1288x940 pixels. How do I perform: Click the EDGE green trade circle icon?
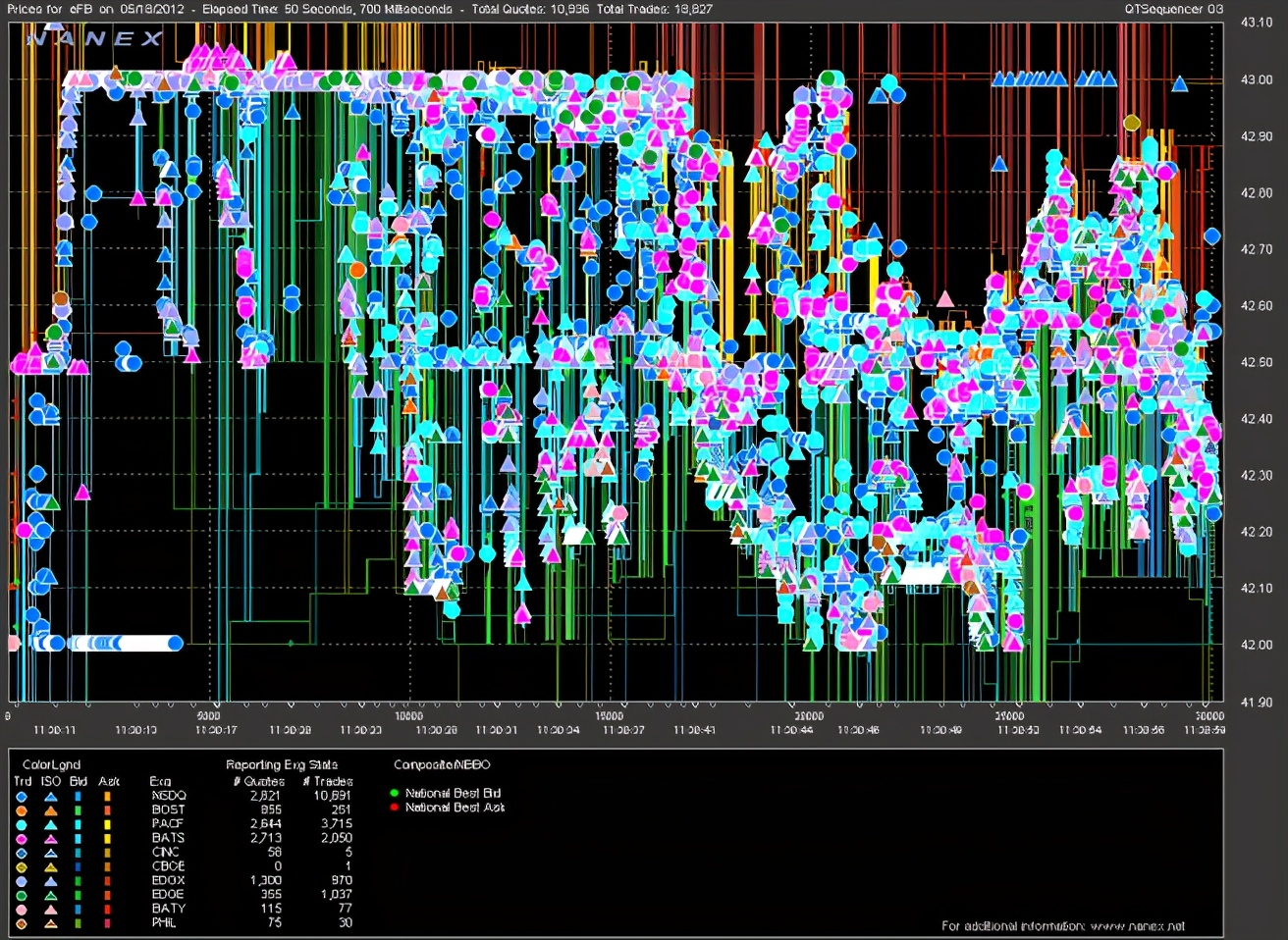pos(22,895)
